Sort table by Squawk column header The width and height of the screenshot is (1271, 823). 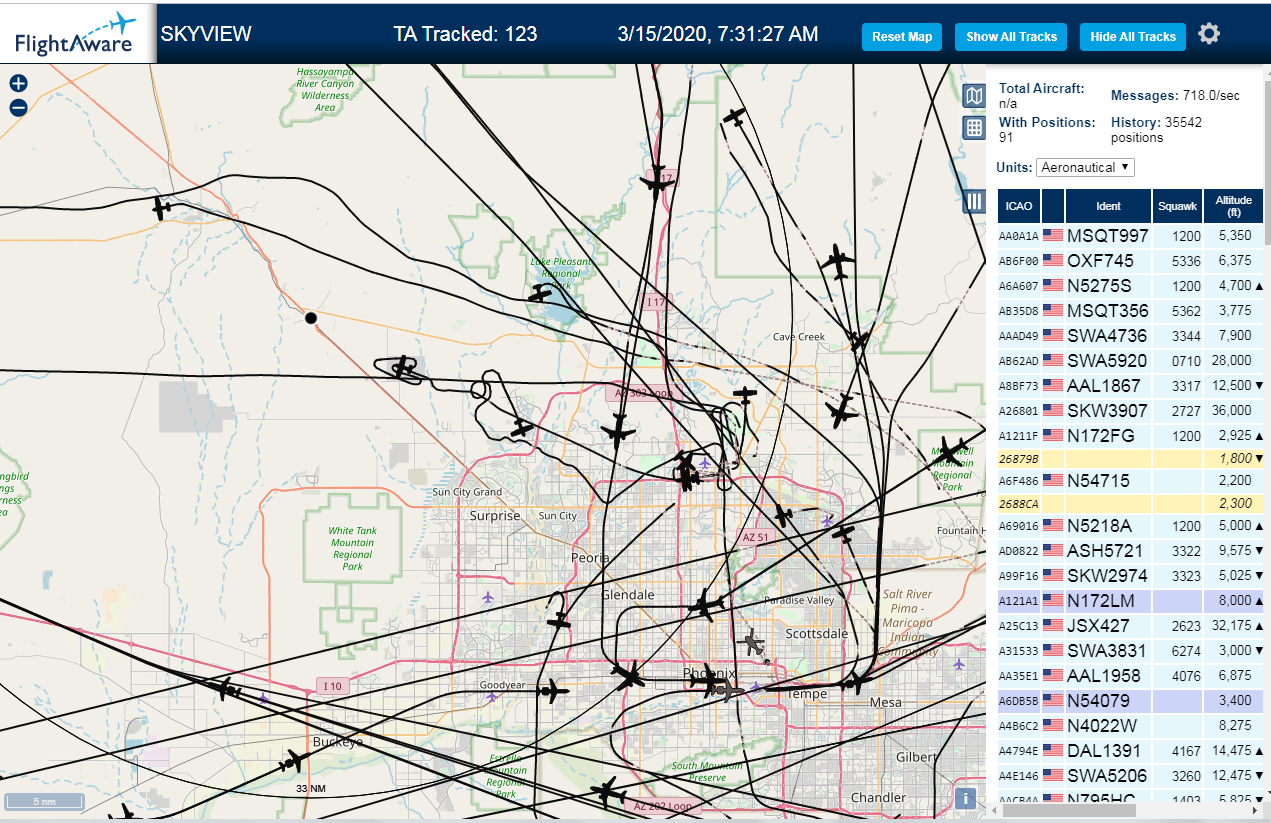coord(1177,206)
